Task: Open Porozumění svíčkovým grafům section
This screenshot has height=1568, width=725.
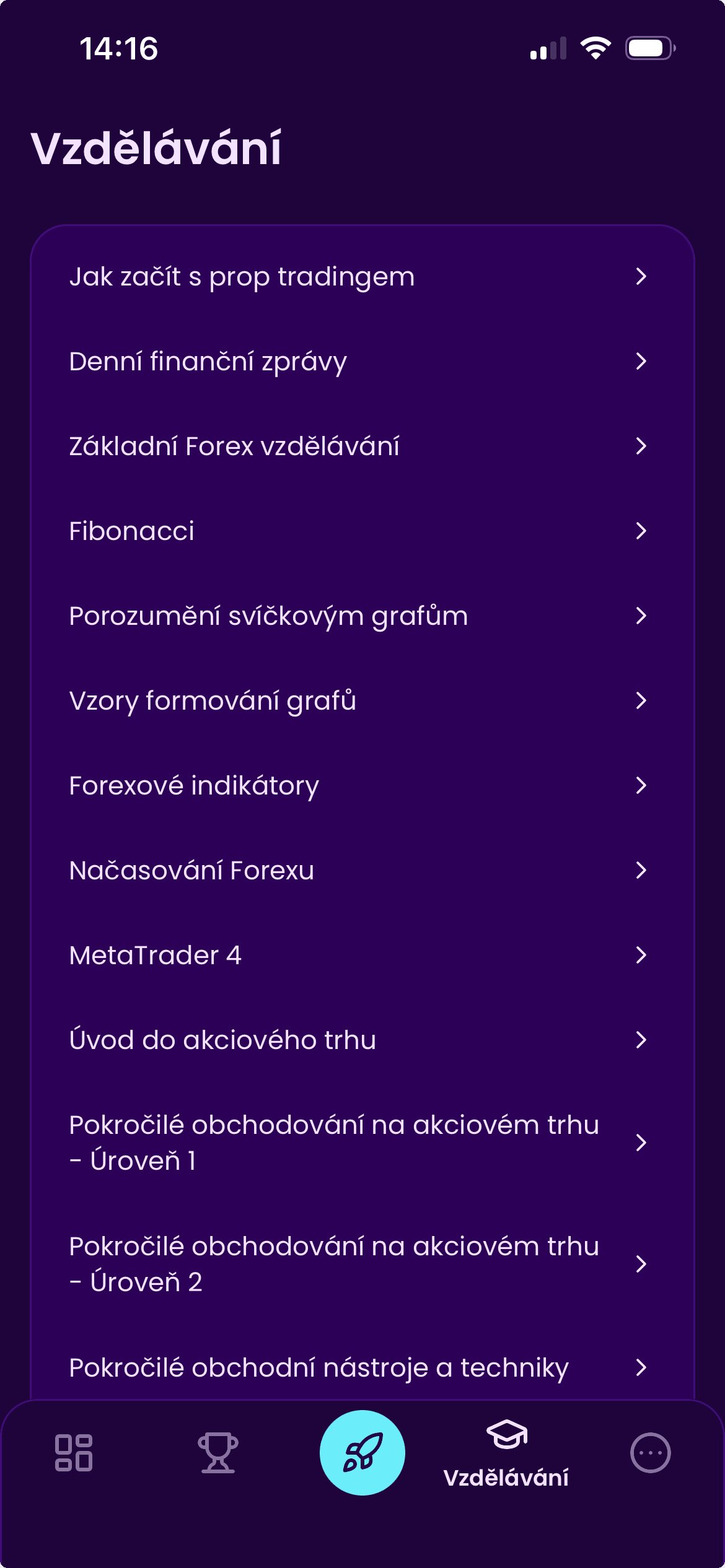Action: (362, 616)
